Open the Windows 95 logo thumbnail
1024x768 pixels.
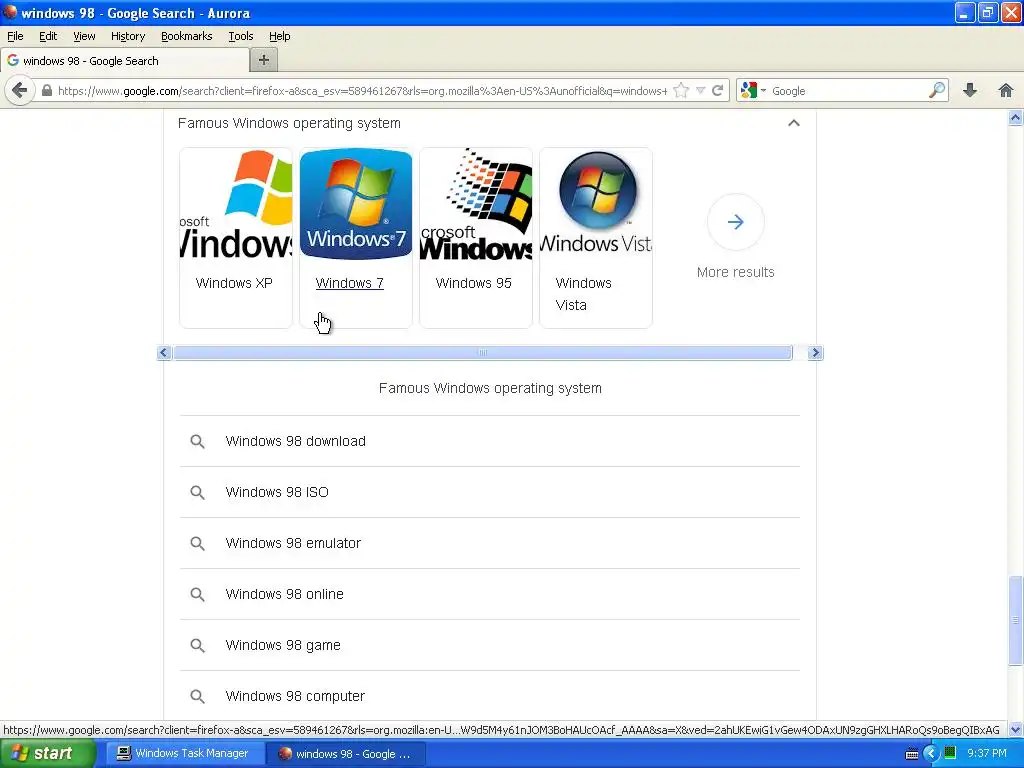tap(475, 204)
